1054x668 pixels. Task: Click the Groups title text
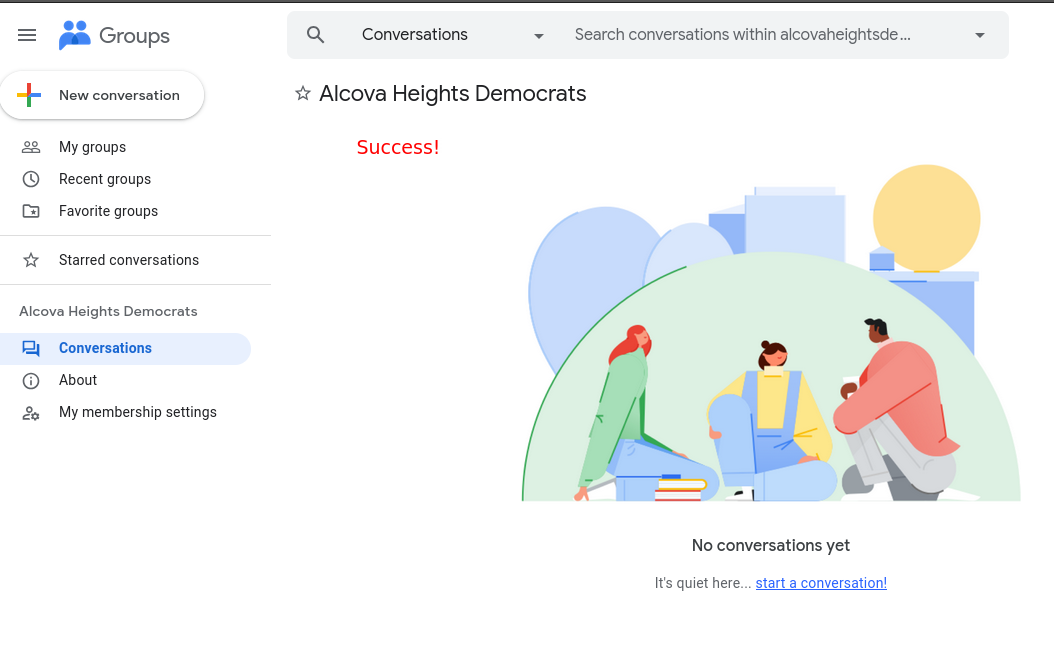point(134,36)
